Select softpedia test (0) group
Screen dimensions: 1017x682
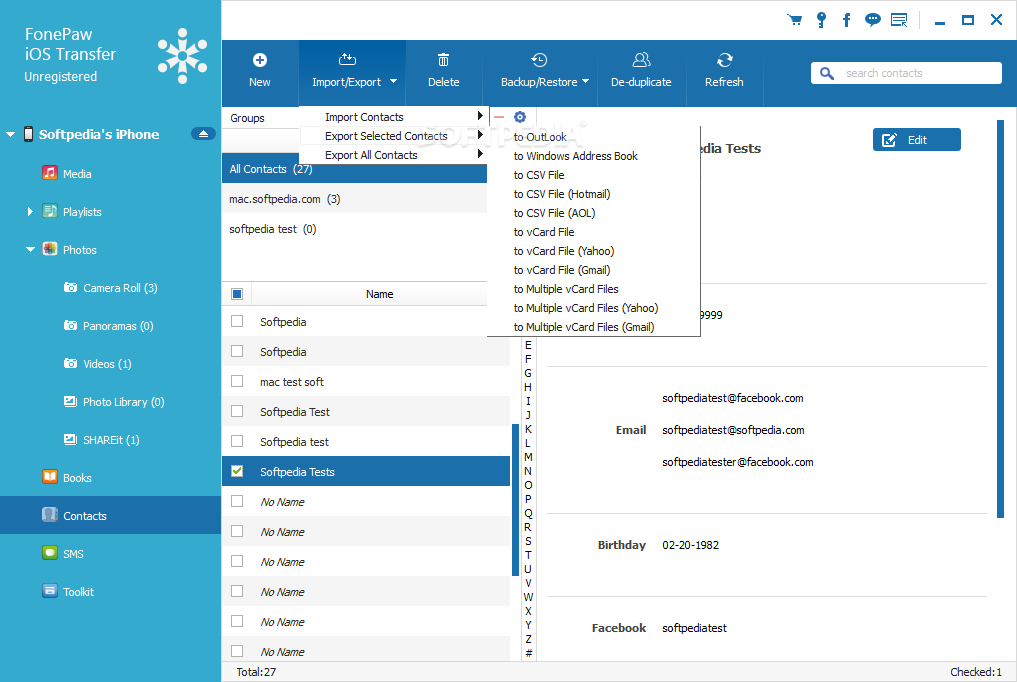(354, 229)
